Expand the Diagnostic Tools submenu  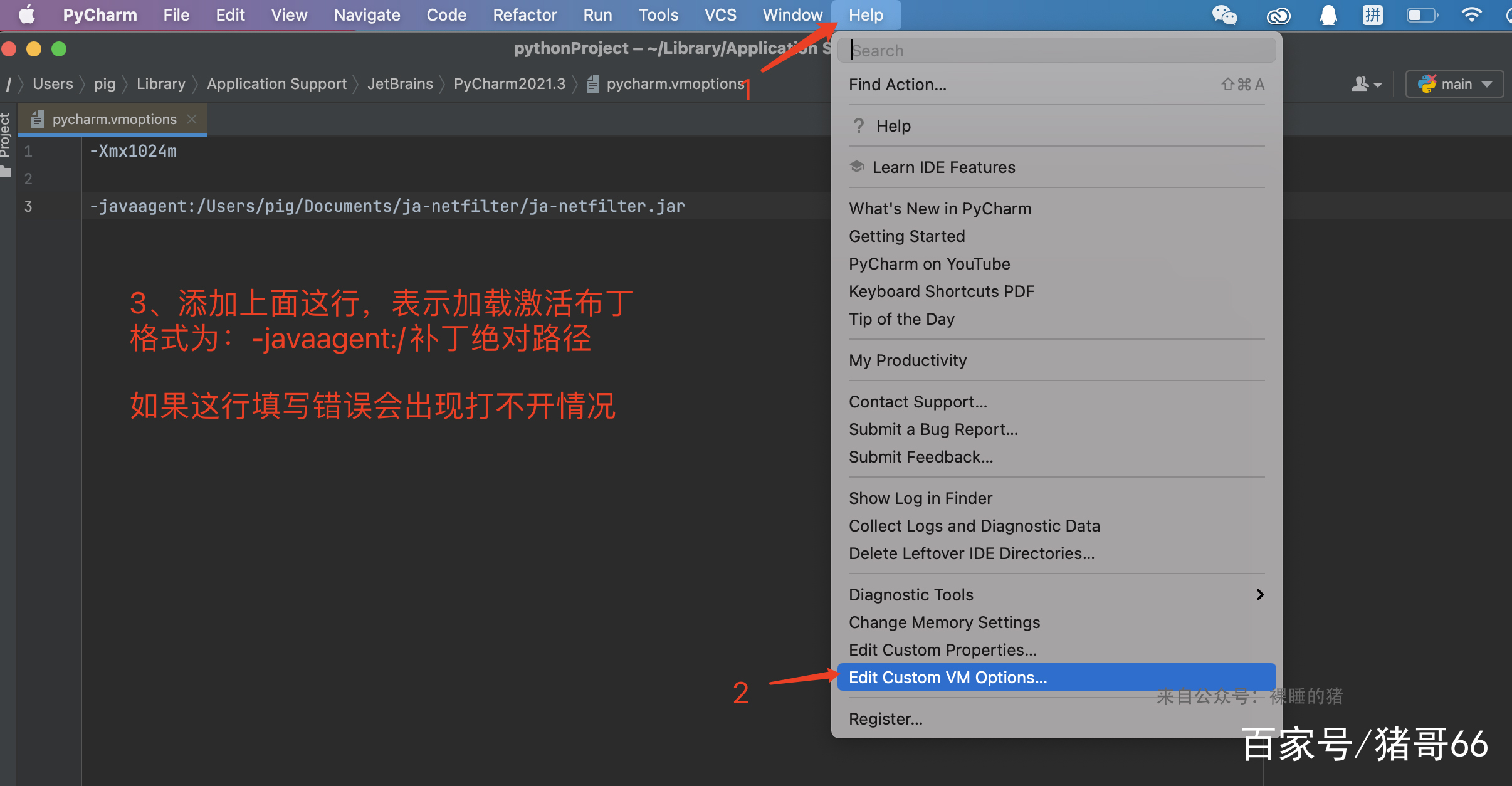(1056, 594)
